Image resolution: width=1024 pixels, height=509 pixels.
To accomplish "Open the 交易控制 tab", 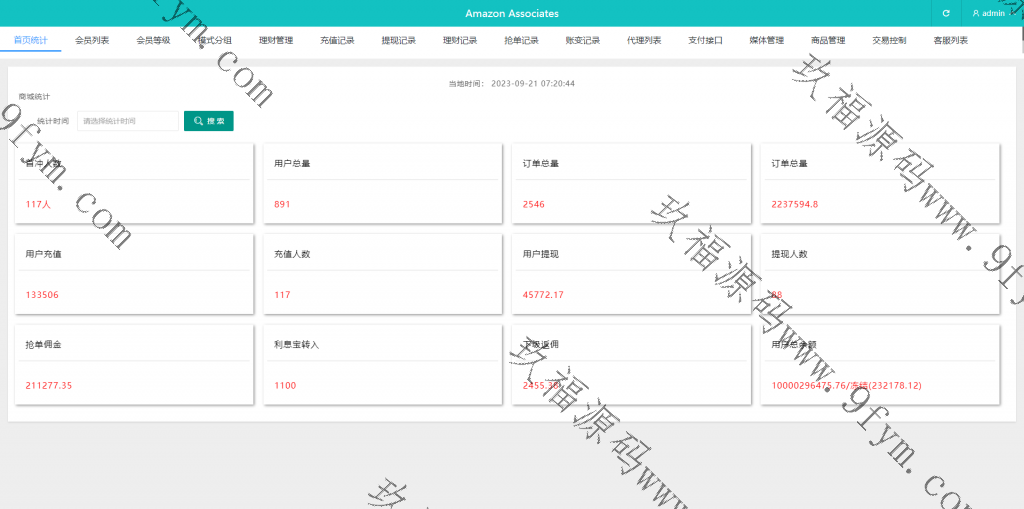I will click(x=889, y=40).
